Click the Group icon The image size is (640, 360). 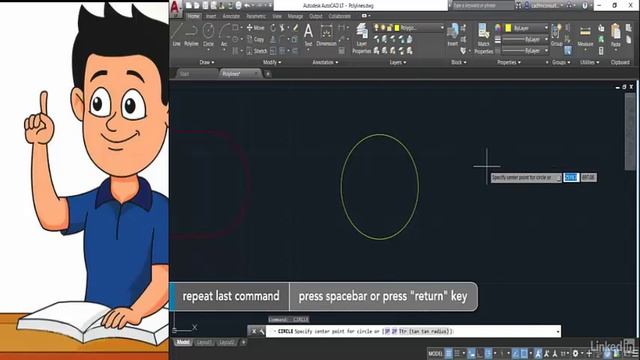tap(556, 35)
